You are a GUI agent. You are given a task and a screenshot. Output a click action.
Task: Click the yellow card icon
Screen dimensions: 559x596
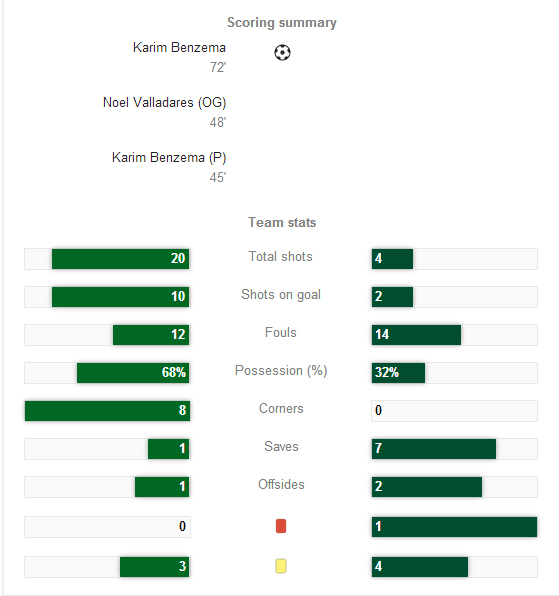click(281, 566)
